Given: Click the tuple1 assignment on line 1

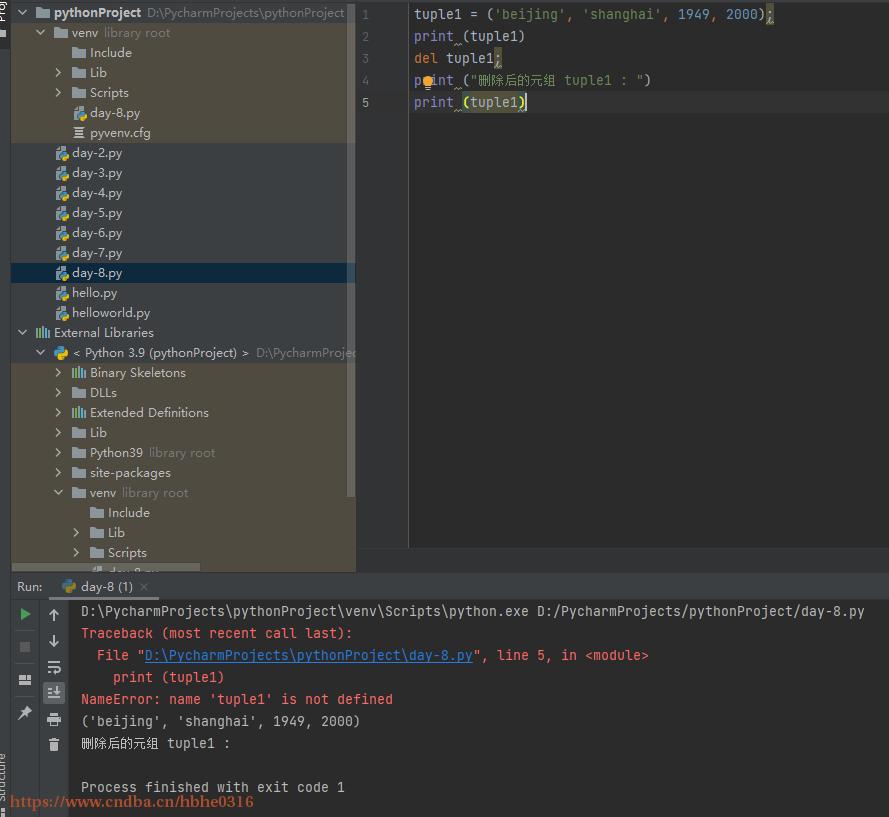Looking at the screenshot, I should click(594, 14).
